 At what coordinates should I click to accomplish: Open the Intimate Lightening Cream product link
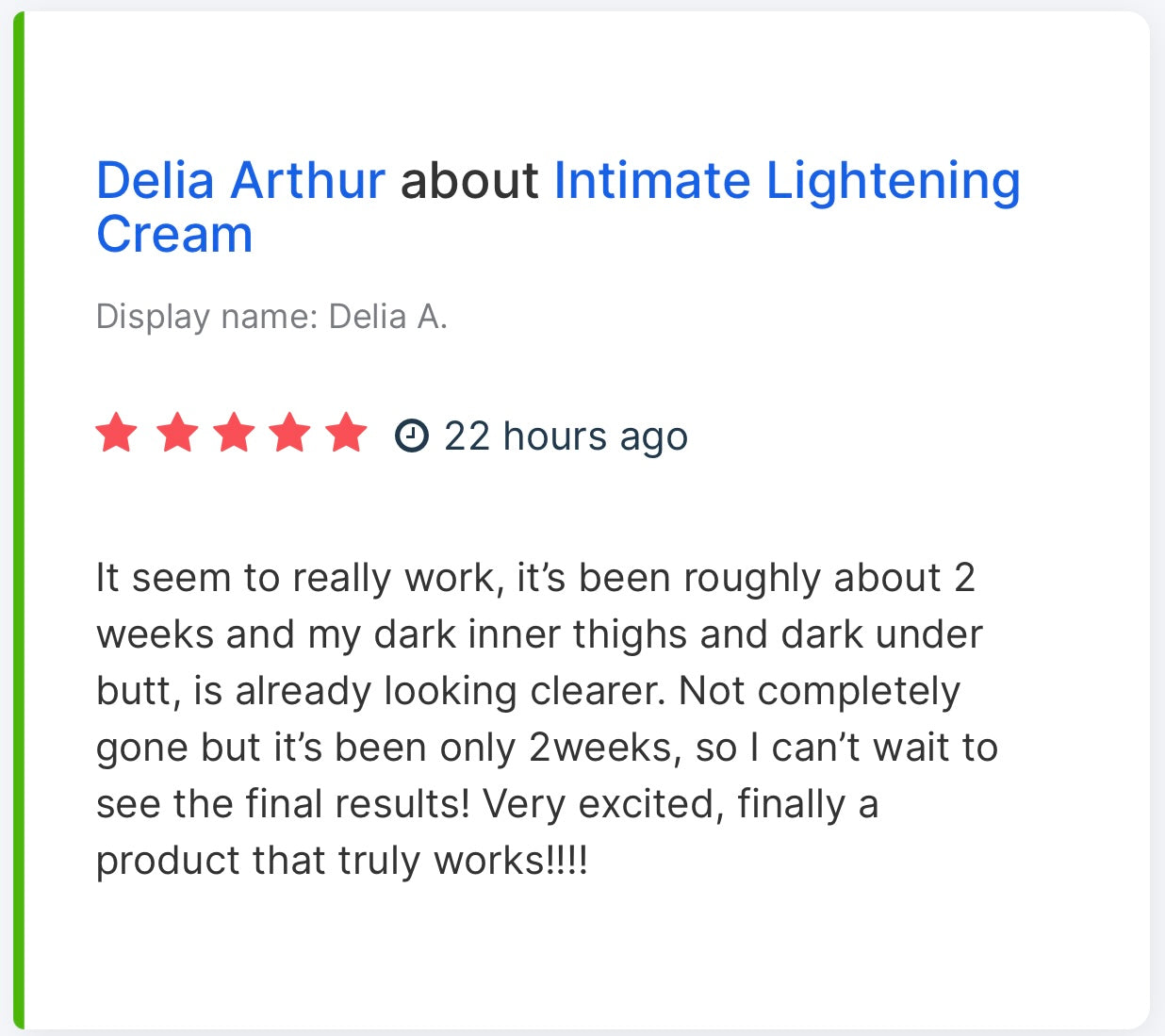tap(786, 181)
